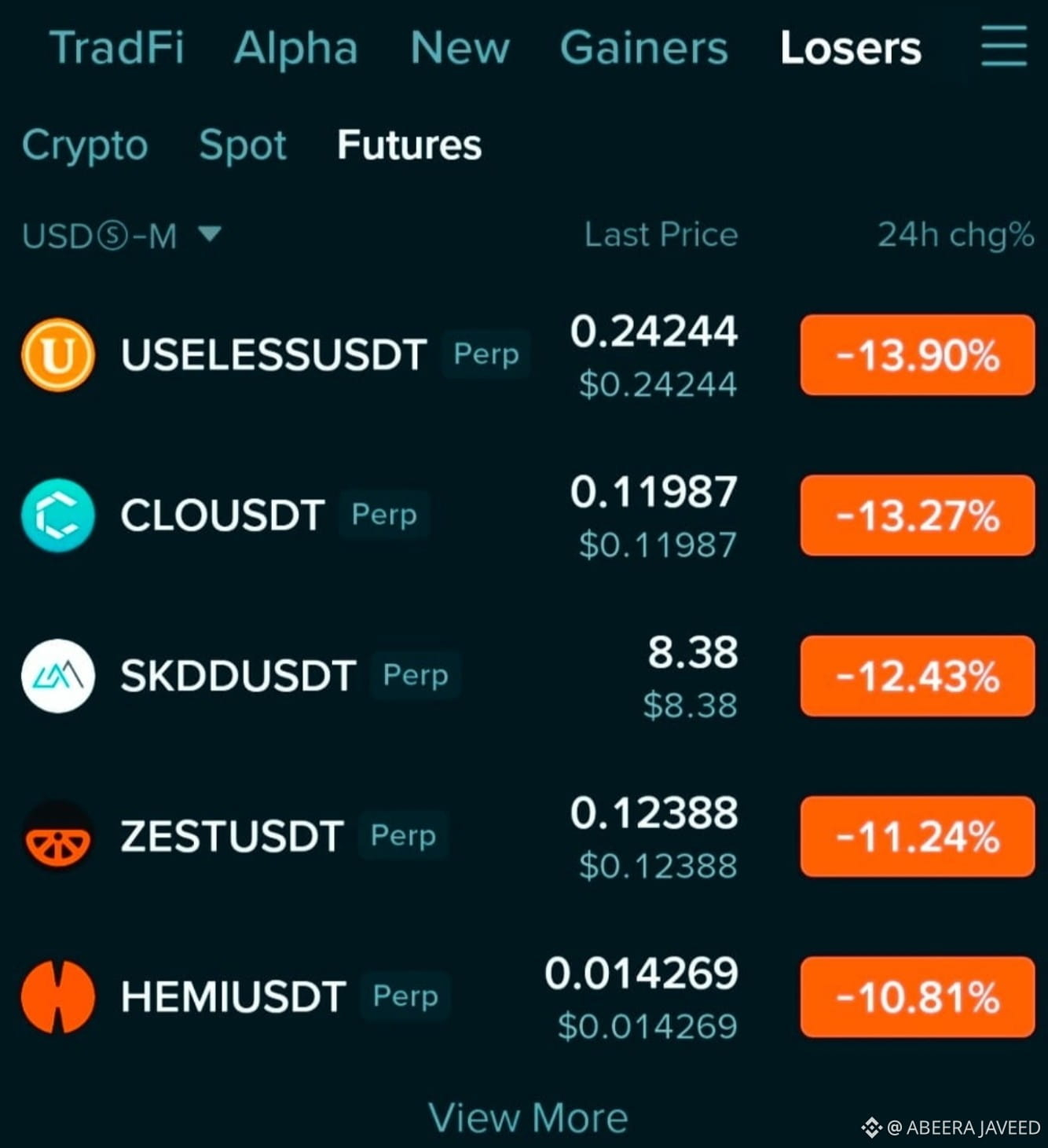1048x1148 pixels.
Task: Select the Spot sub-tab
Action: 243,145
